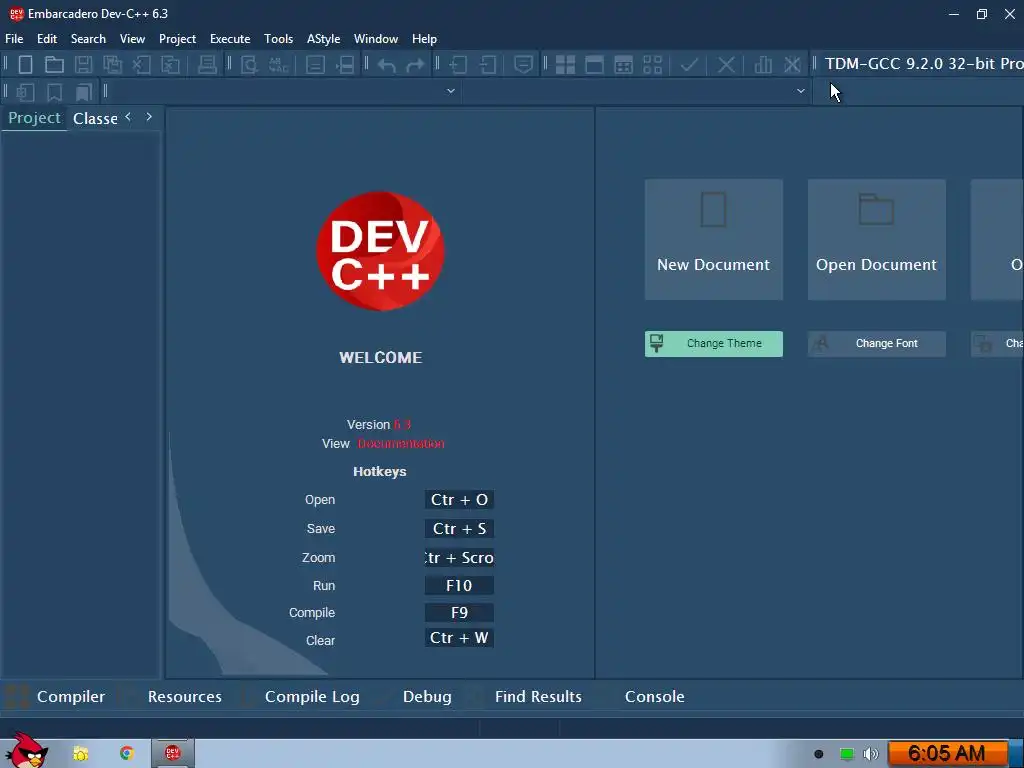Click the Compile four-squares toolbar icon
Viewport: 1024px width, 768px height.
click(565, 65)
